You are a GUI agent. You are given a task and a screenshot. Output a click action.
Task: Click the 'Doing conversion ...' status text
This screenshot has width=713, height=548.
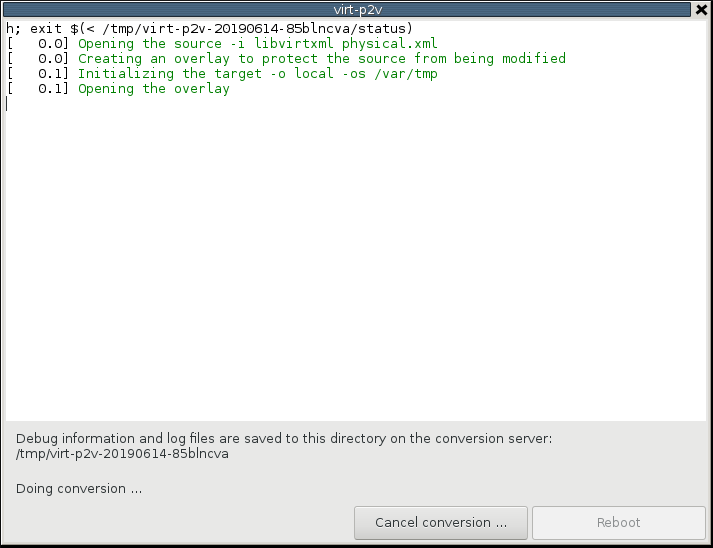point(79,489)
